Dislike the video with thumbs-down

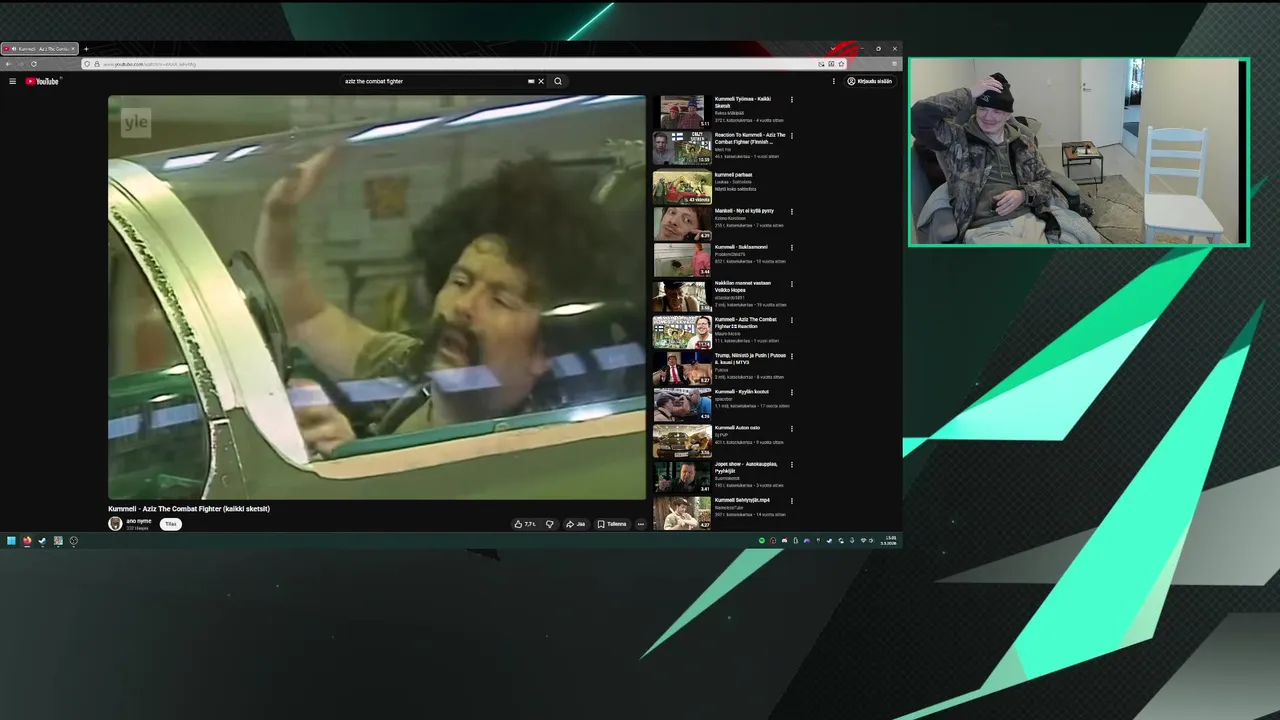[x=549, y=524]
